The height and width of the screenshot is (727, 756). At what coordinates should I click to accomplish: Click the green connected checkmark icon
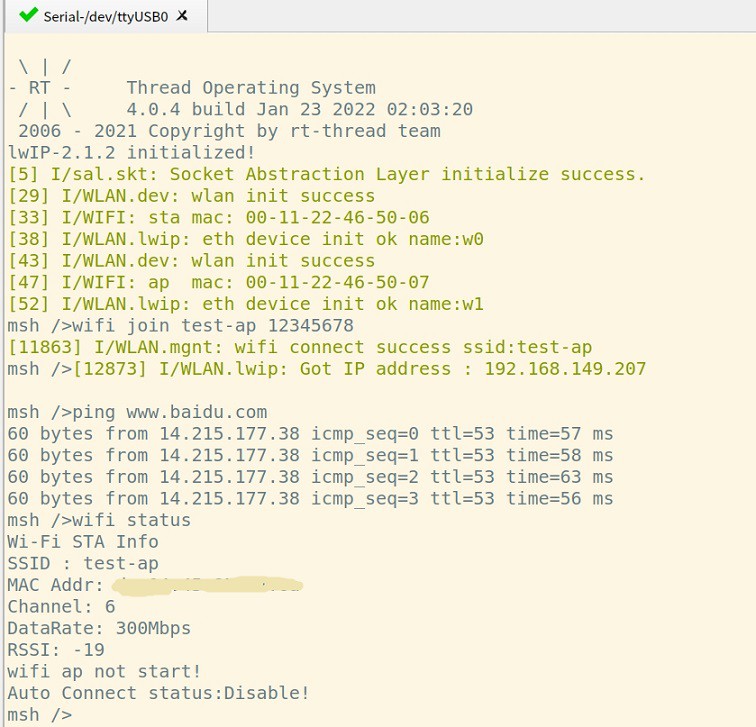[28, 16]
